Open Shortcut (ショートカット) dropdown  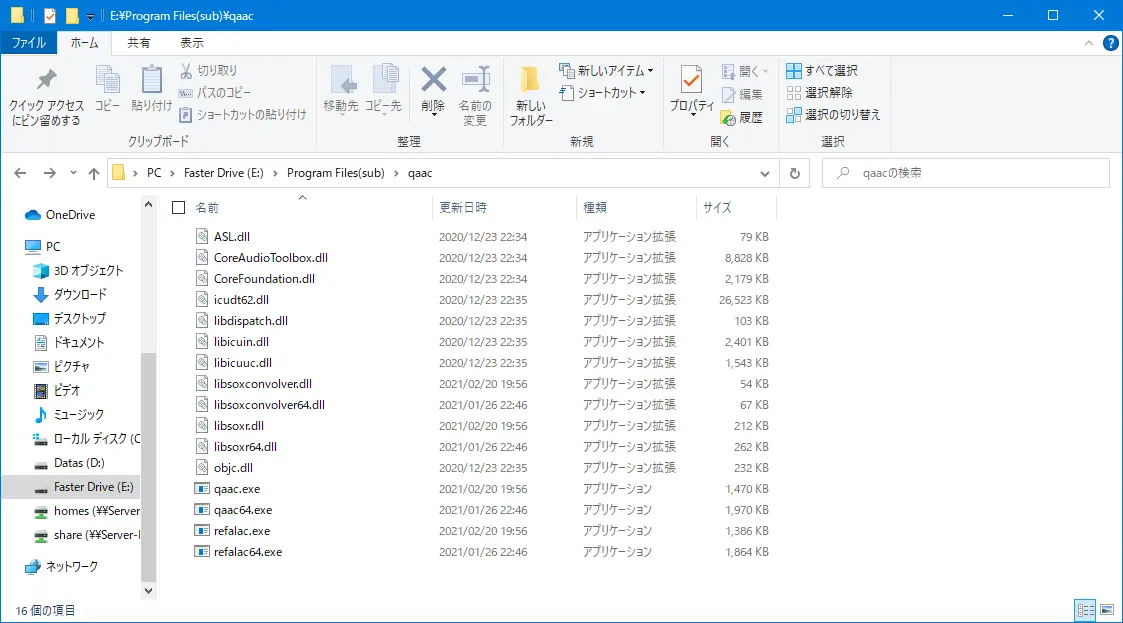tap(602, 92)
